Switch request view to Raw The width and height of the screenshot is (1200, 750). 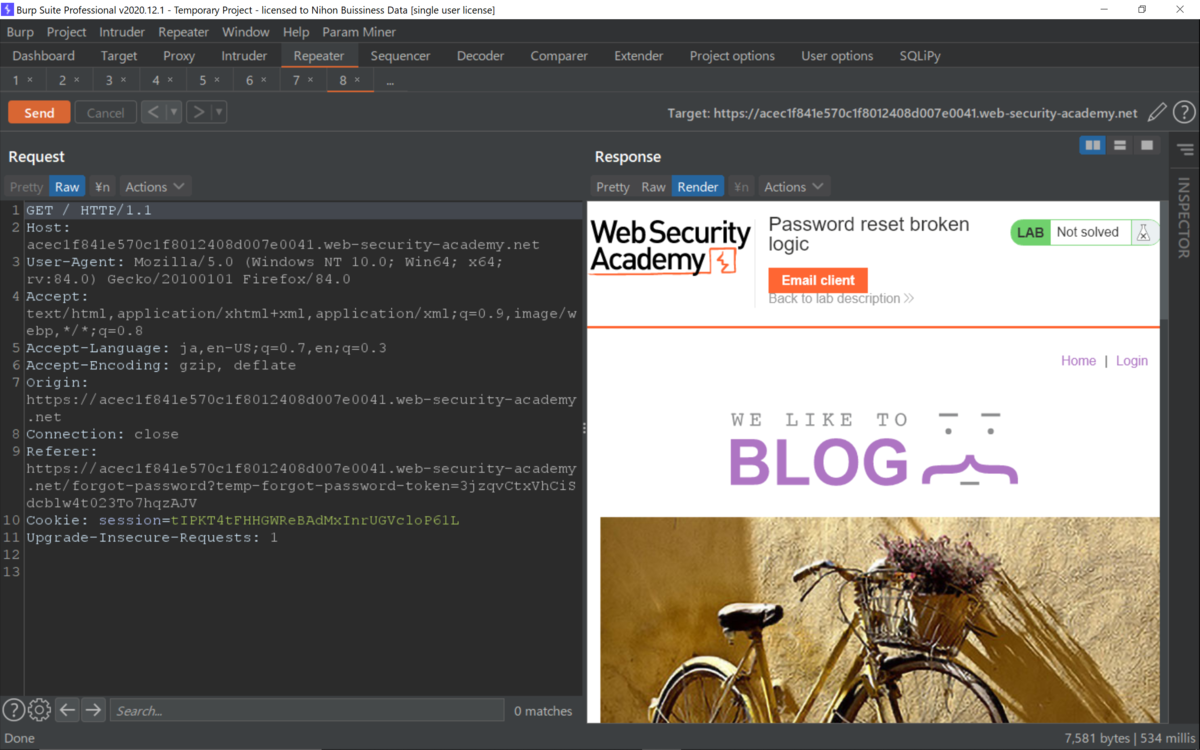coord(67,187)
